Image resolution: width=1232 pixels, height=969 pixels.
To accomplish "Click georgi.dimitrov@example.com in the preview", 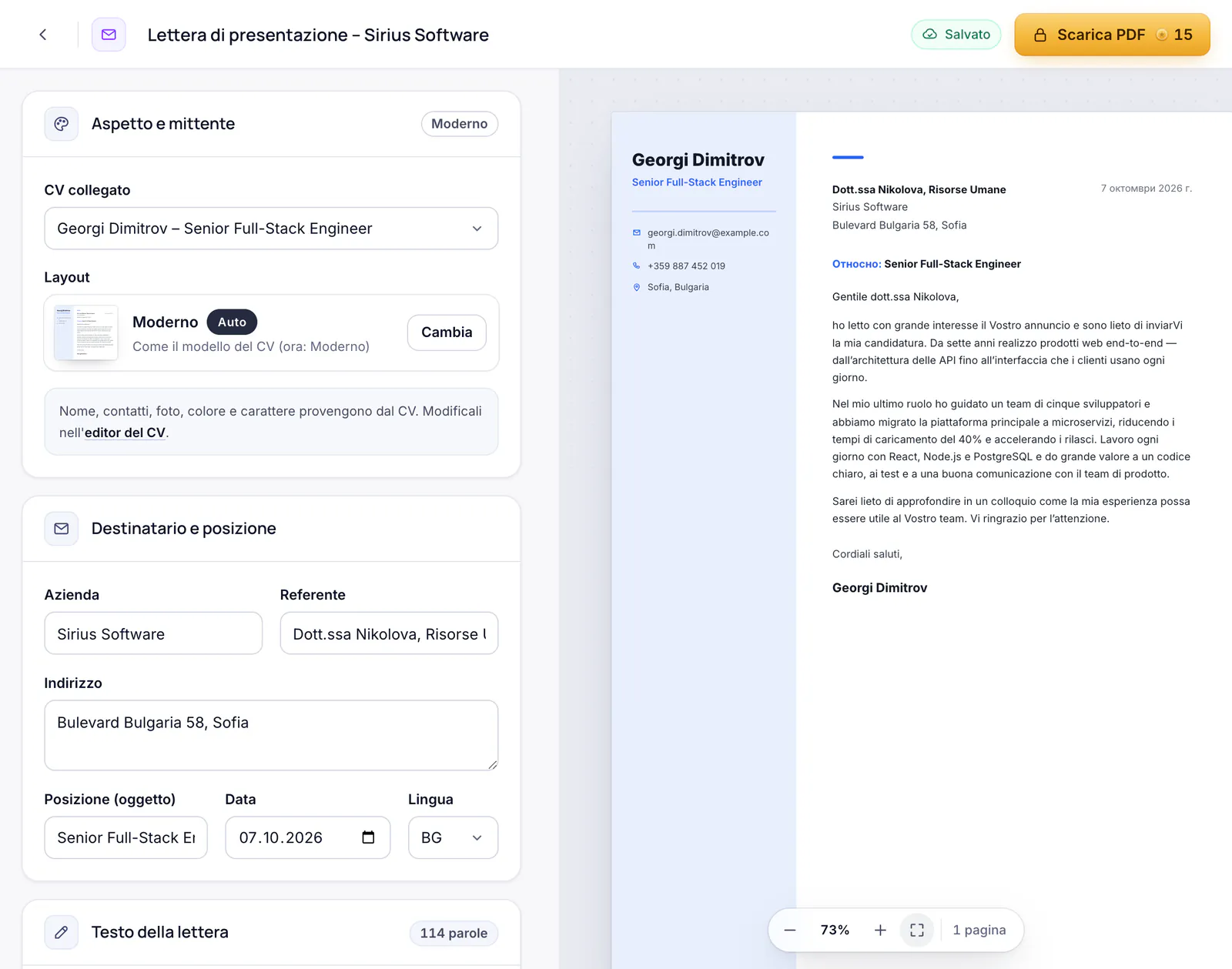I will 708,239.
